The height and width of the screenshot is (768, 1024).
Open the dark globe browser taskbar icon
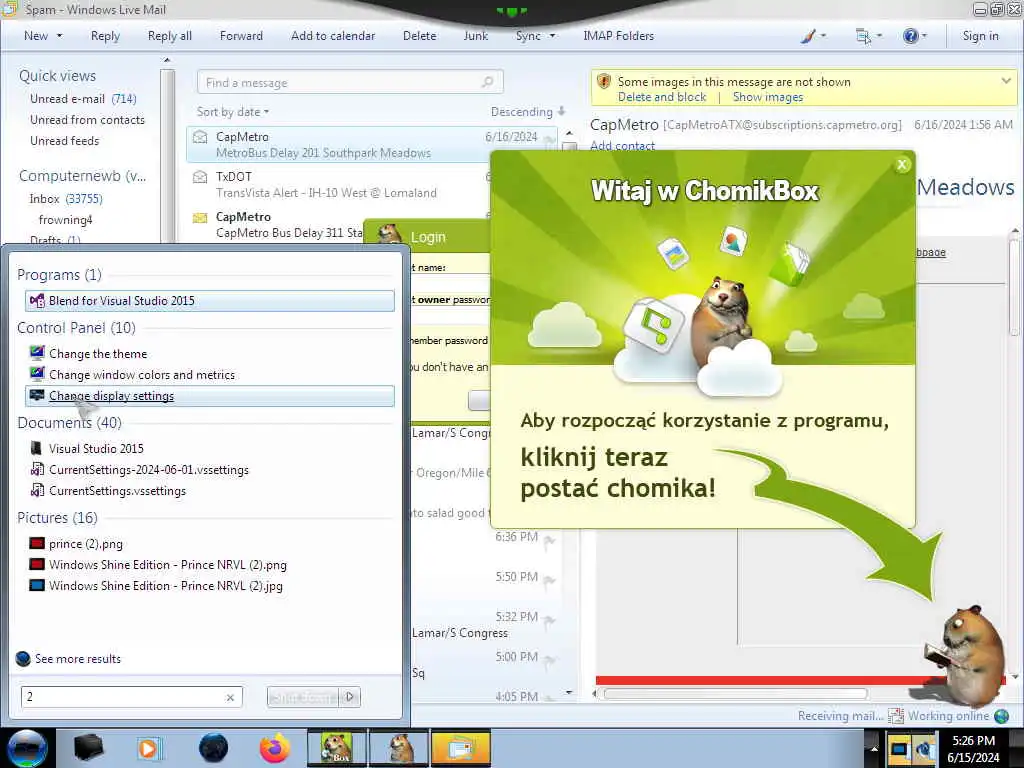(213, 748)
